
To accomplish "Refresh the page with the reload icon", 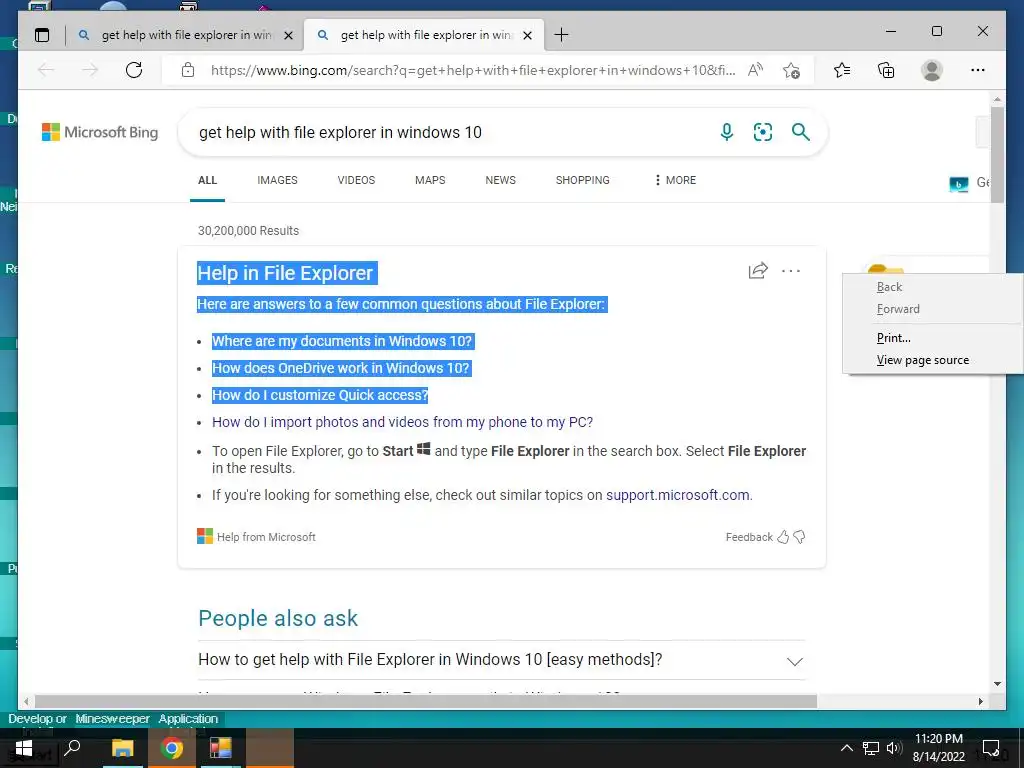I will pyautogui.click(x=134, y=70).
